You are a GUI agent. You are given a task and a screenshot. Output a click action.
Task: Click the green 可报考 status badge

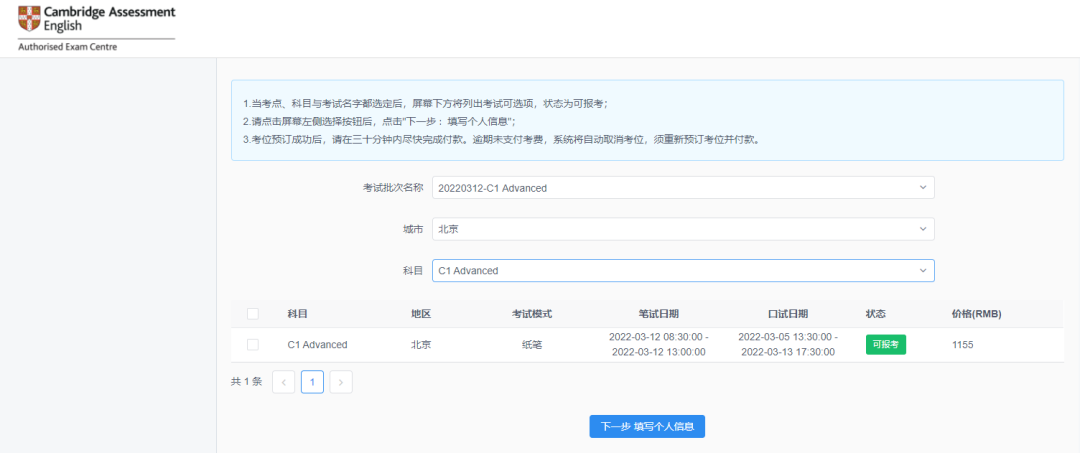pyautogui.click(x=886, y=345)
